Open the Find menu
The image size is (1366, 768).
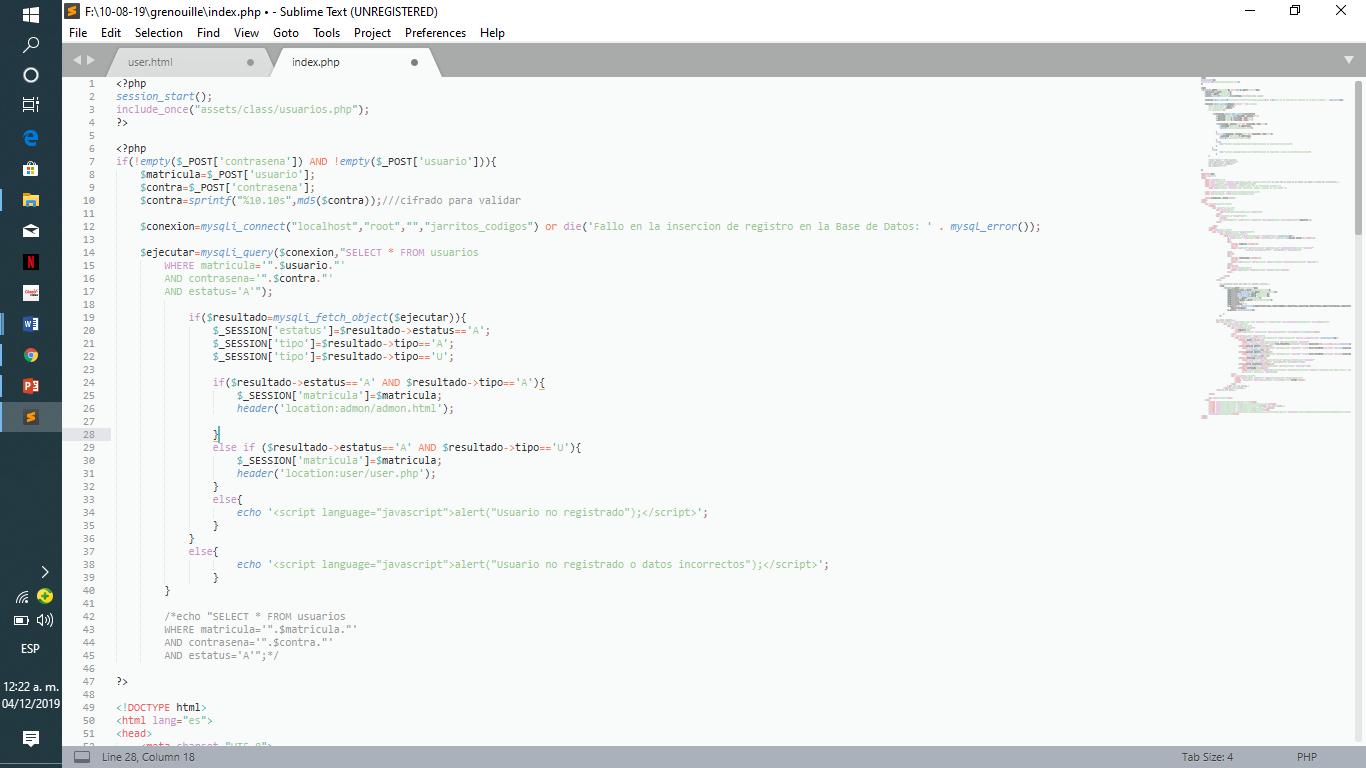tap(208, 33)
